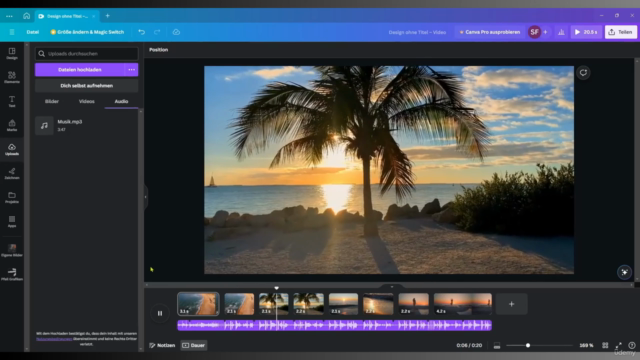Click the palm tree sunset canvas image

389,170
